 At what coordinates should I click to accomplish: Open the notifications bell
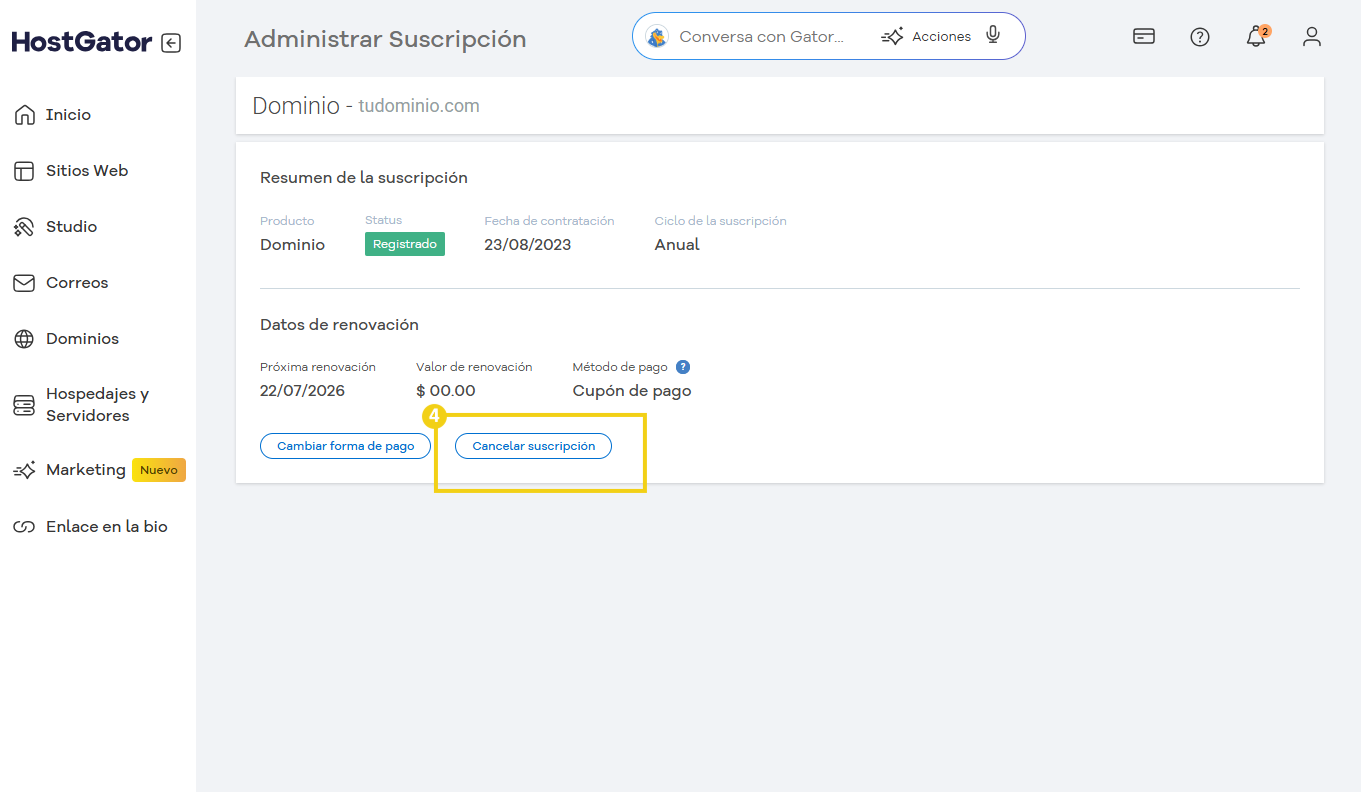coord(1256,37)
